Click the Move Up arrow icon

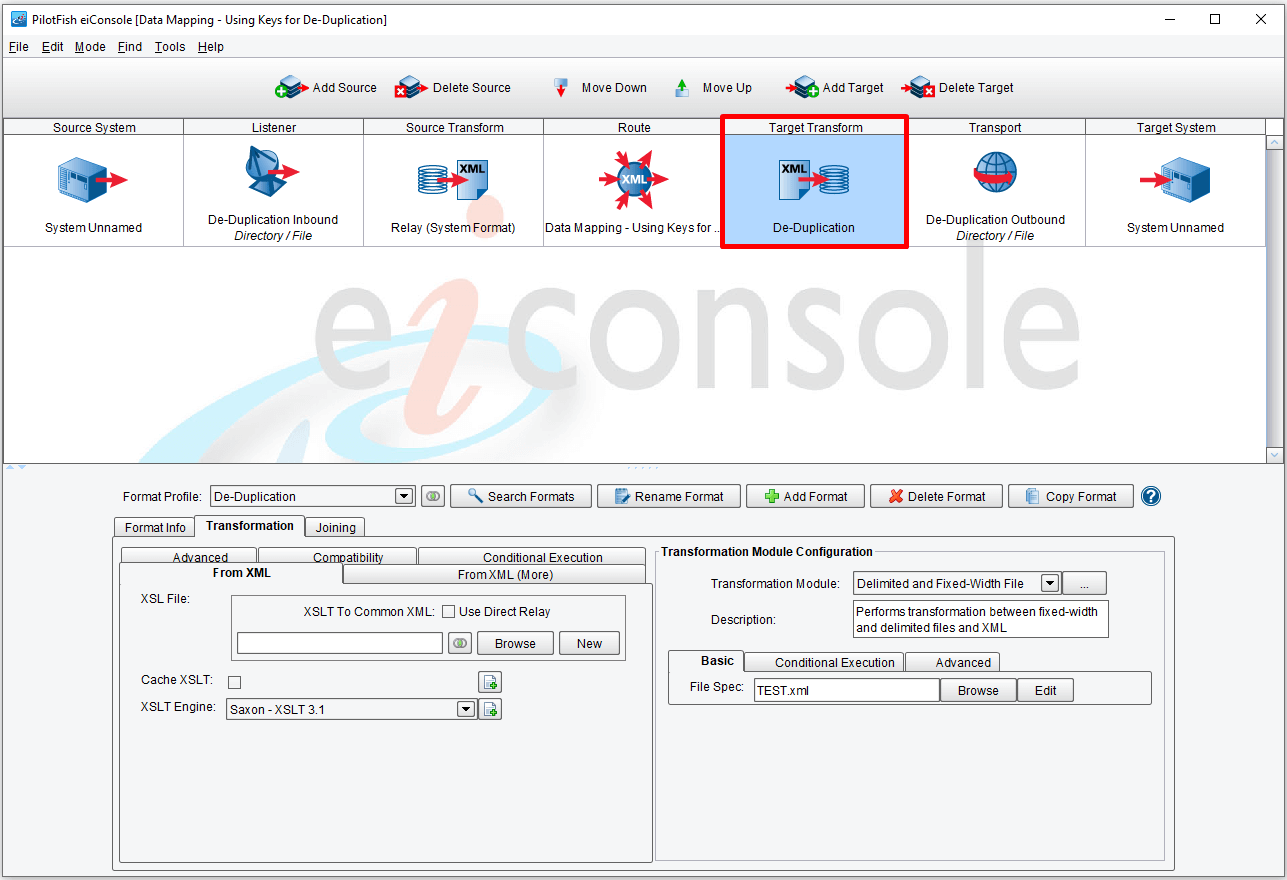click(x=682, y=88)
